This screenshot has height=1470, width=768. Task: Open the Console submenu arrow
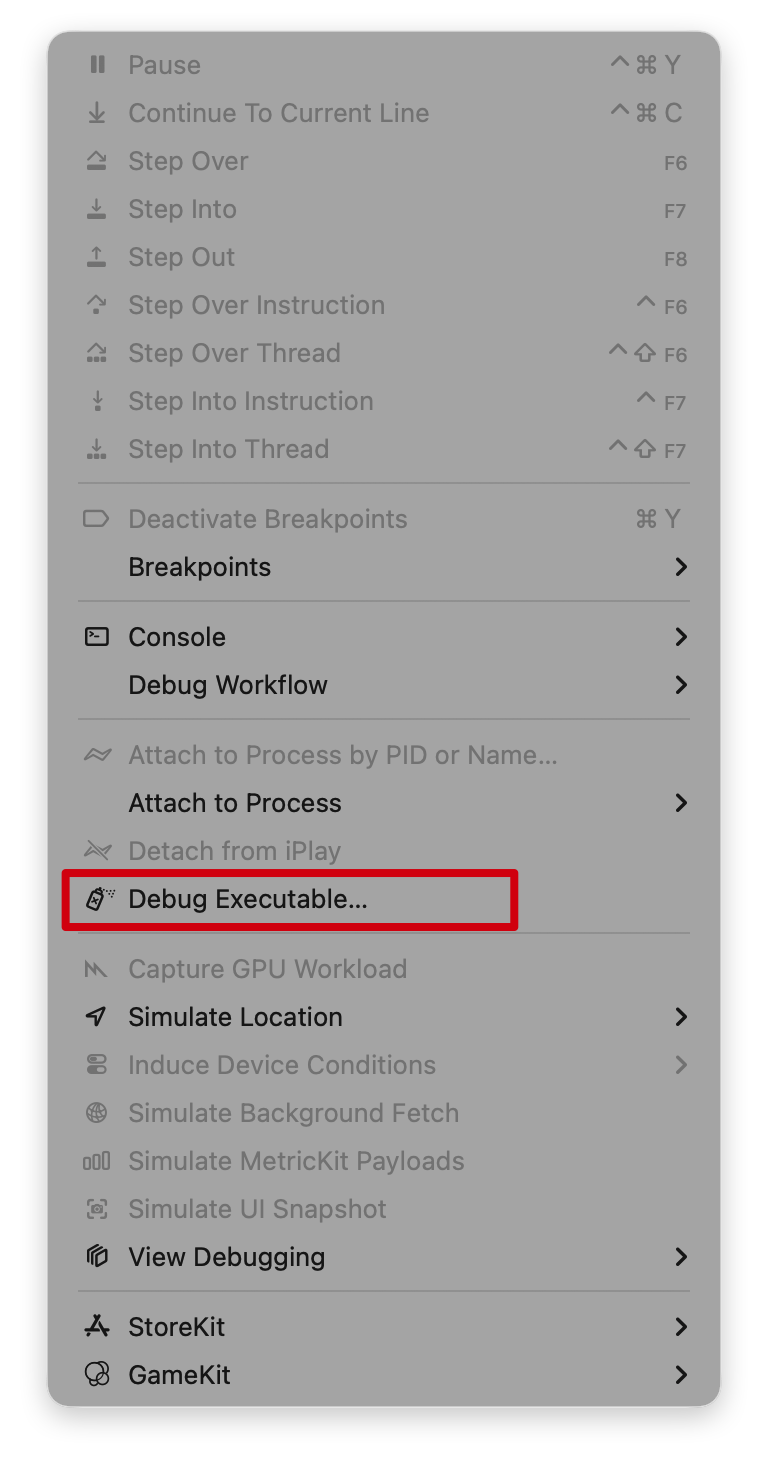coord(681,637)
